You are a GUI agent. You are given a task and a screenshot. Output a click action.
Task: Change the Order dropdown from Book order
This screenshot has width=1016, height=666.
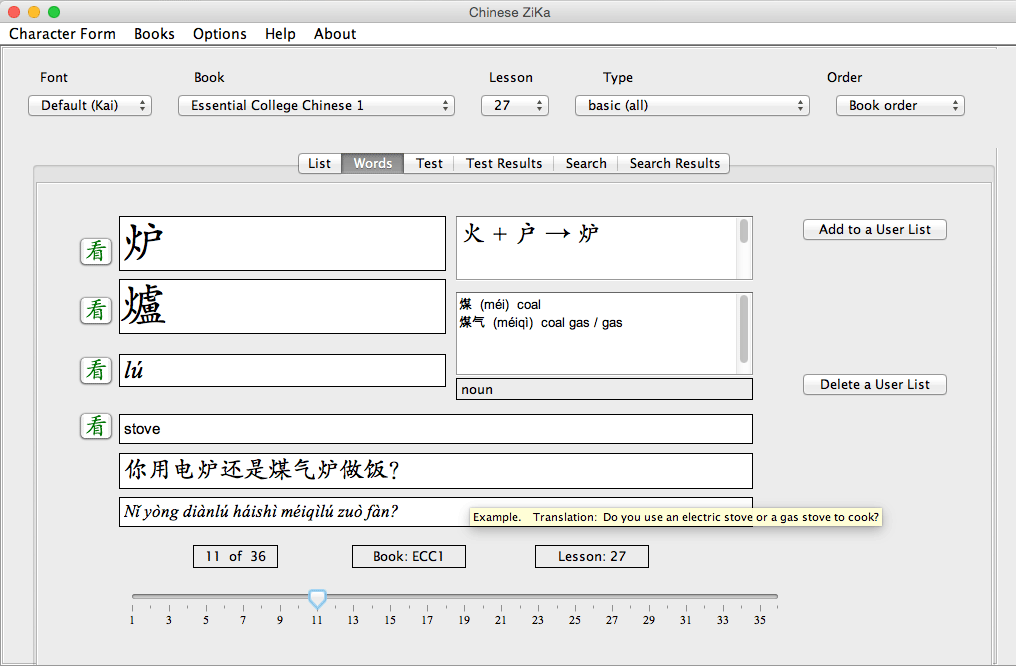pyautogui.click(x=900, y=106)
